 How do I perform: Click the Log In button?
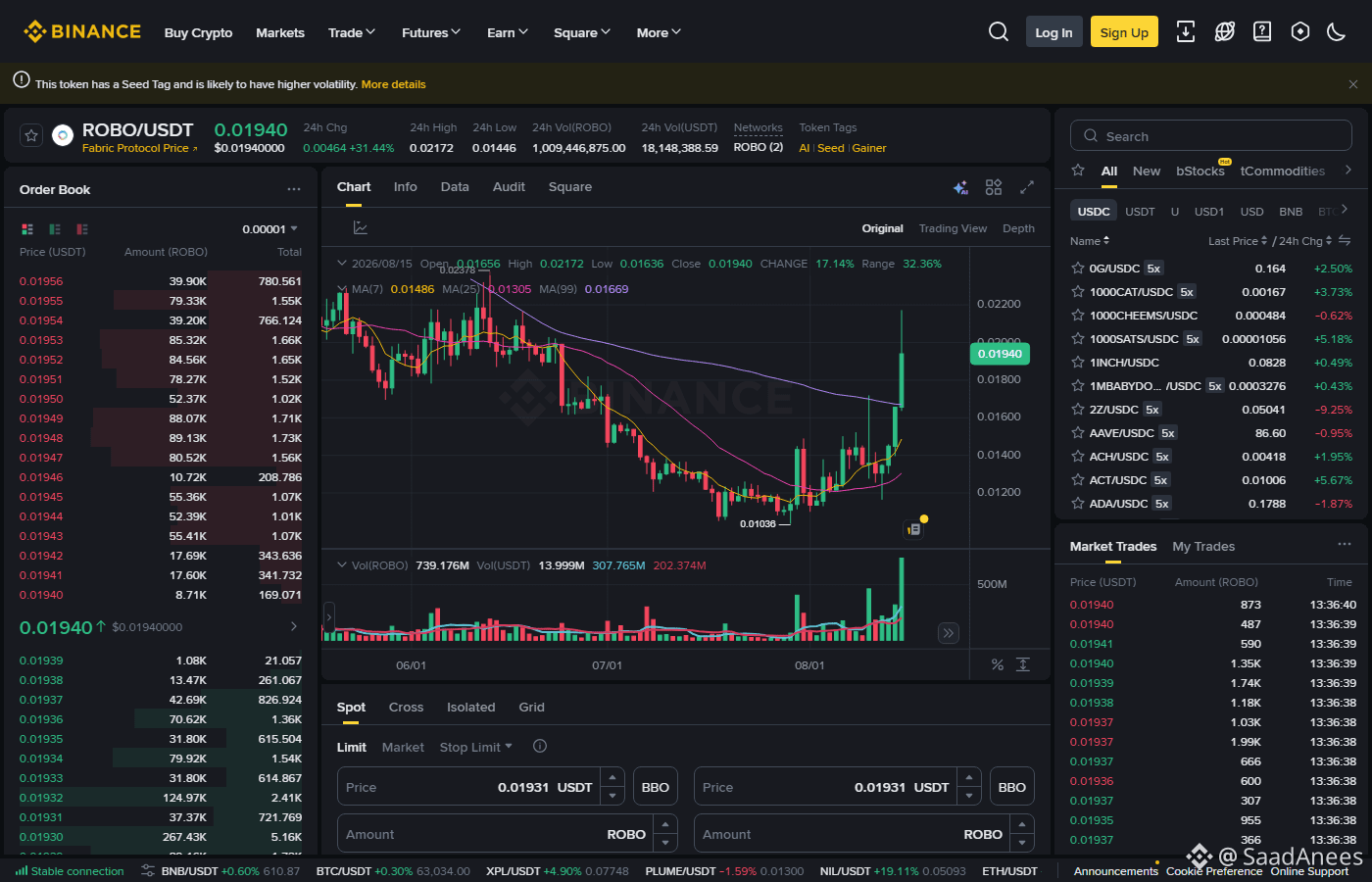pyautogui.click(x=1053, y=32)
